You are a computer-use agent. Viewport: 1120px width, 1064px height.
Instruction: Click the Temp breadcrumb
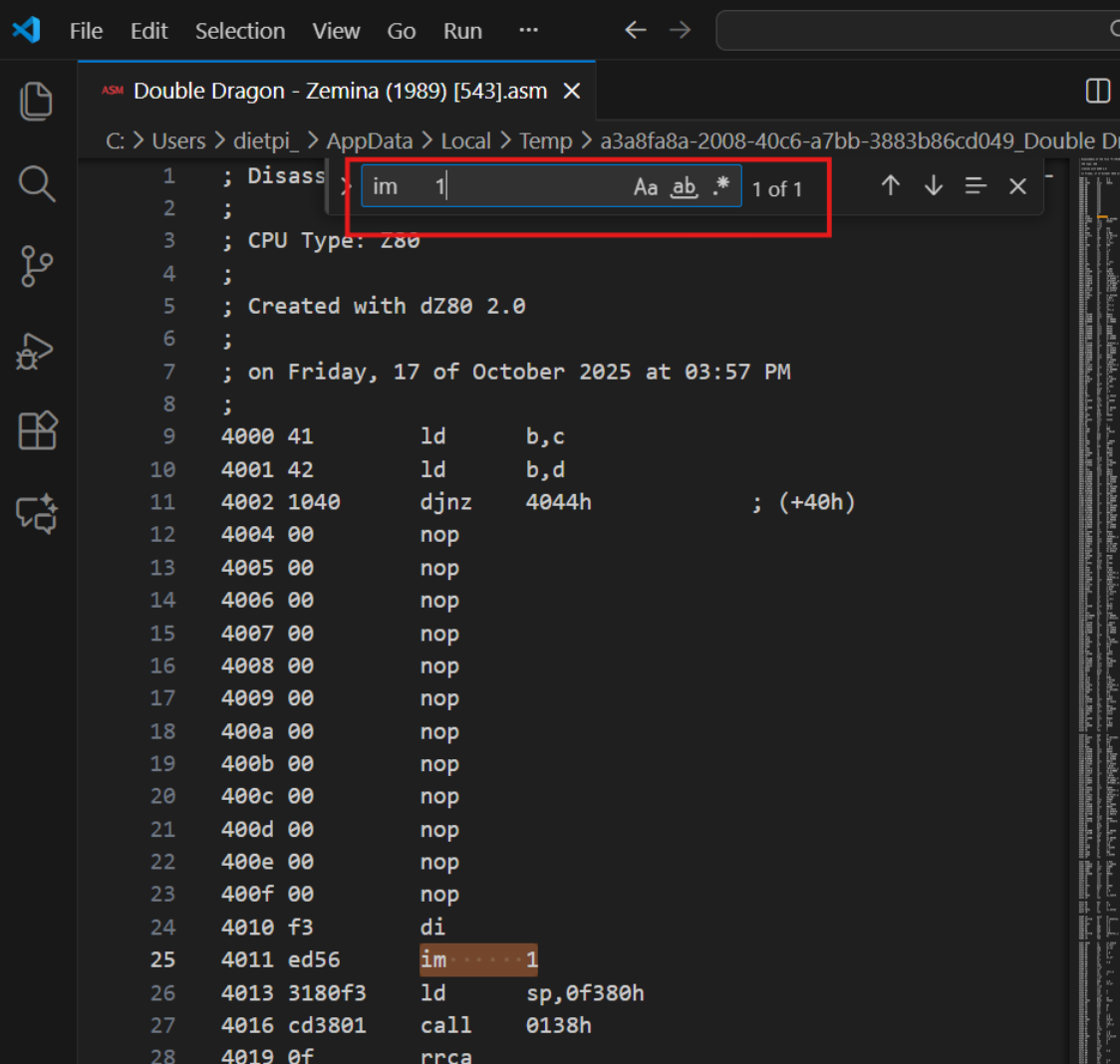pyautogui.click(x=545, y=140)
